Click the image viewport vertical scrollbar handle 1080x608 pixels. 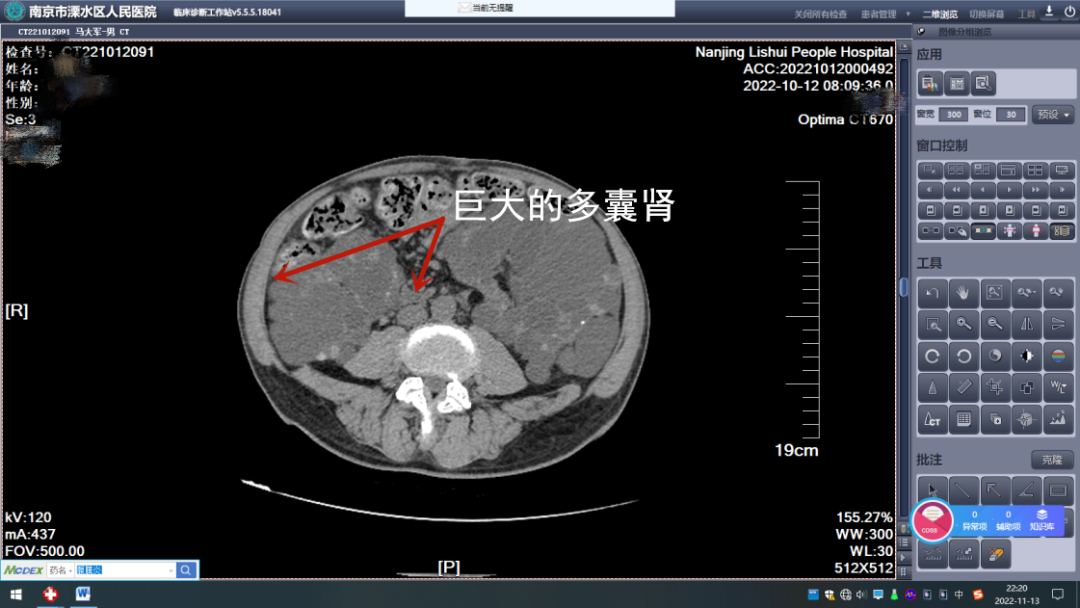(904, 286)
